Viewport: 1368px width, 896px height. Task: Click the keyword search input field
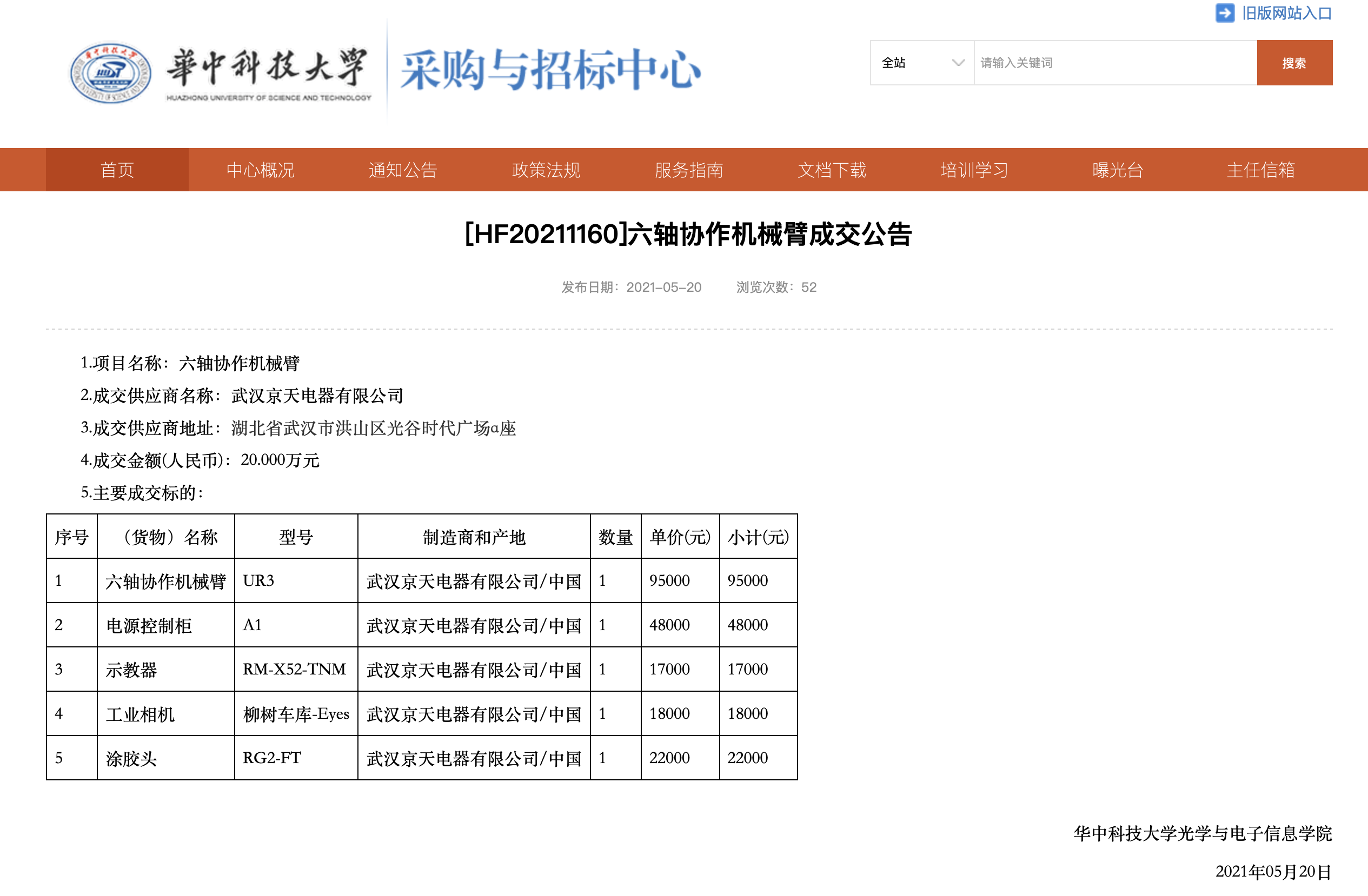tap(1115, 63)
